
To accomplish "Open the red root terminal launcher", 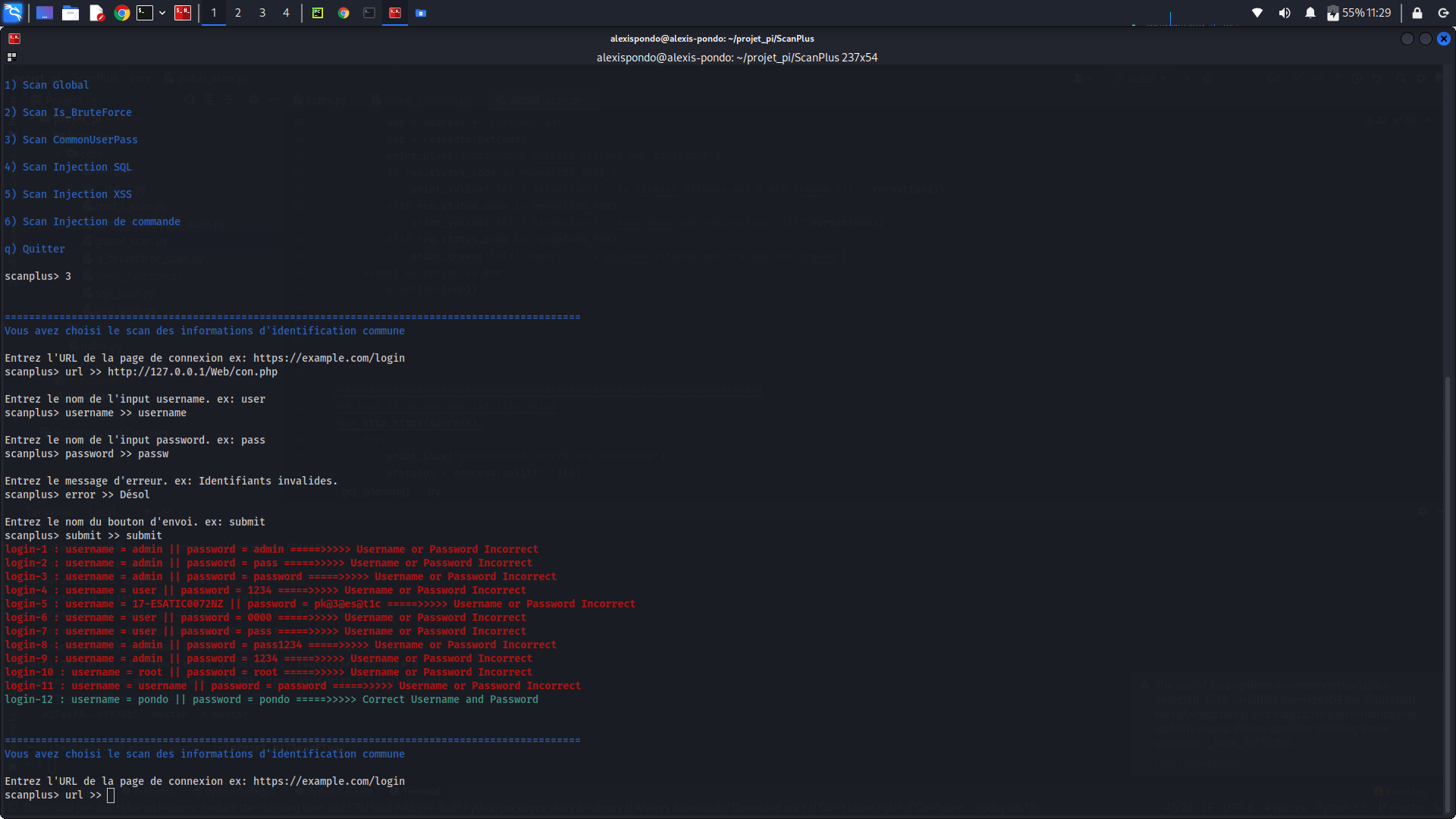I will coord(184,13).
